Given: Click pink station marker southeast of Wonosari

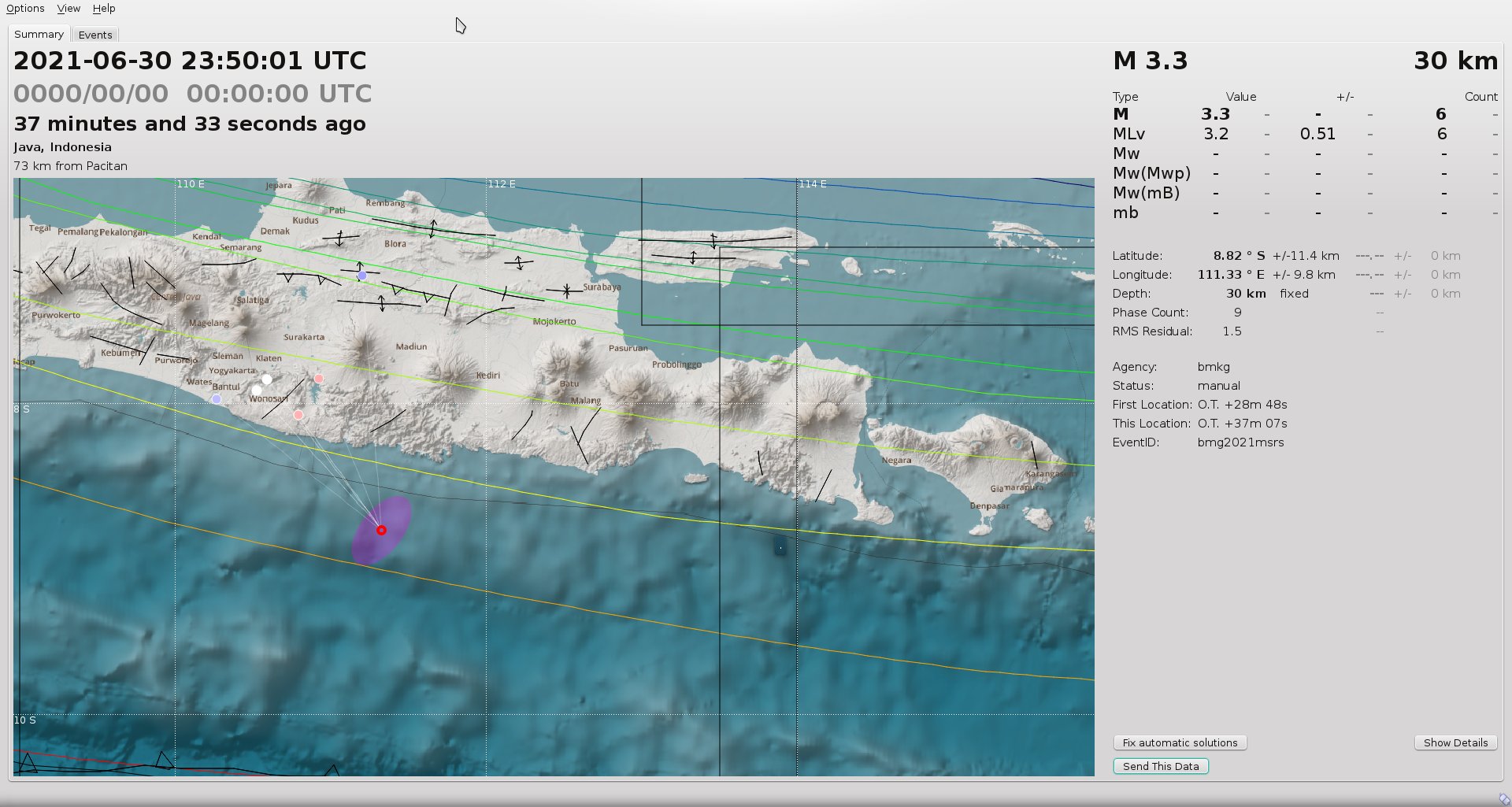Looking at the screenshot, I should tap(298, 414).
